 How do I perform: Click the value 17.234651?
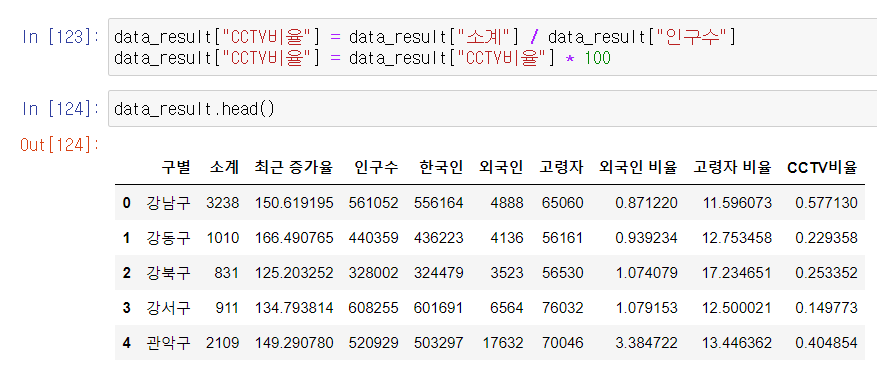pos(737,273)
